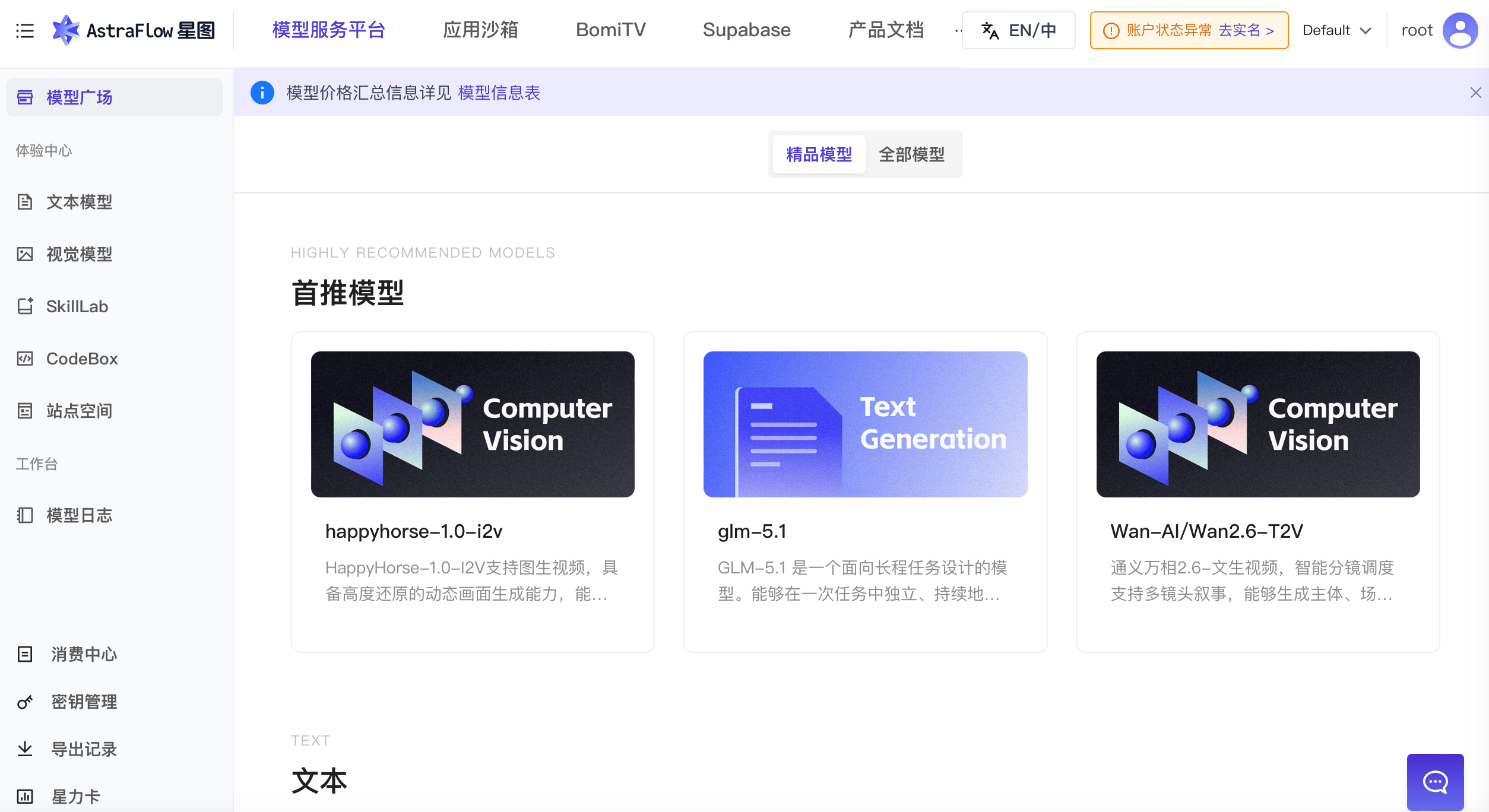Open Wan2.6-T2V Computer Vision thumbnail

click(x=1258, y=424)
